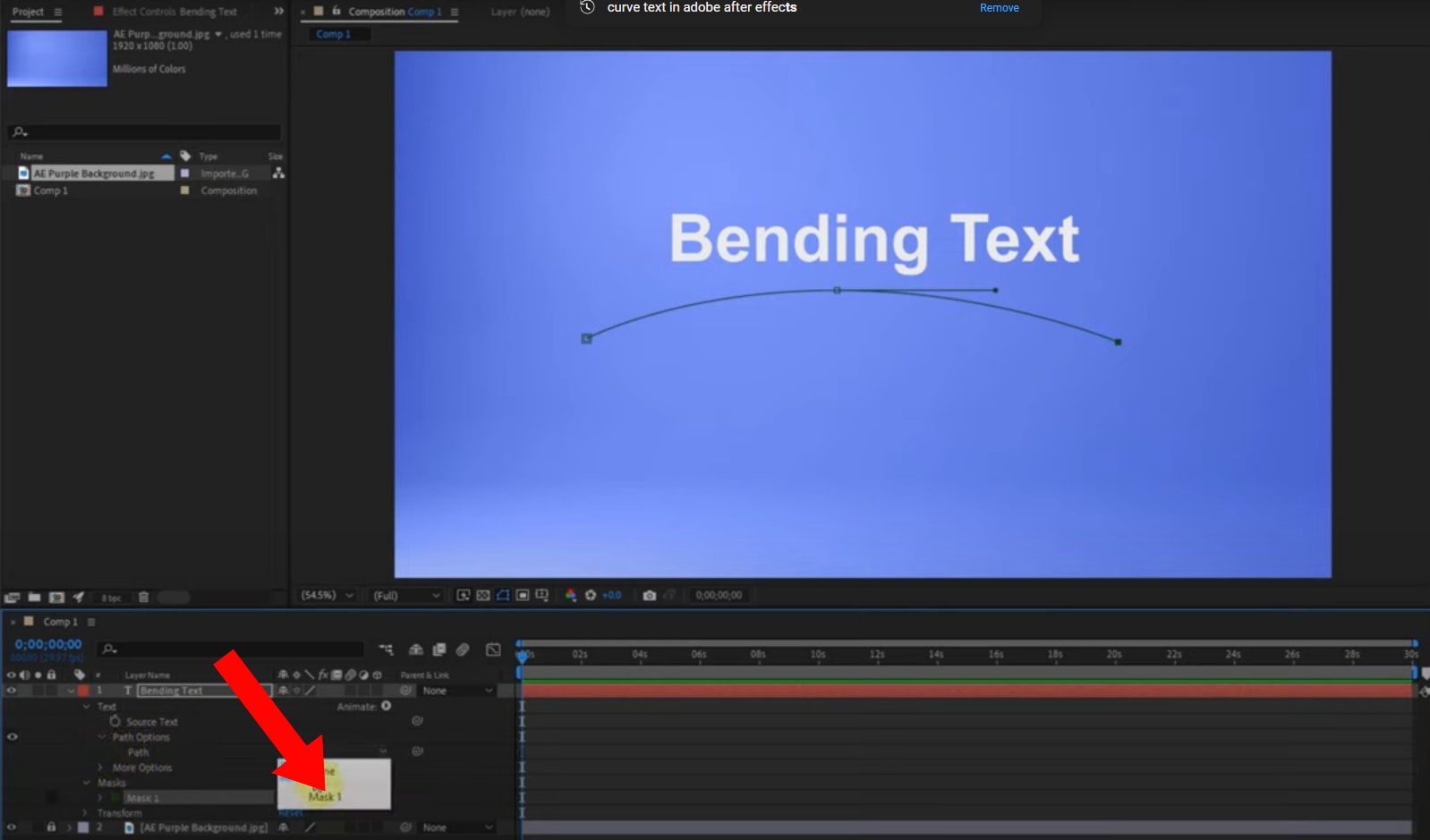Screen dimensions: 1430x840
Task: Click the YouTube search history clock icon
Action: tap(587, 7)
